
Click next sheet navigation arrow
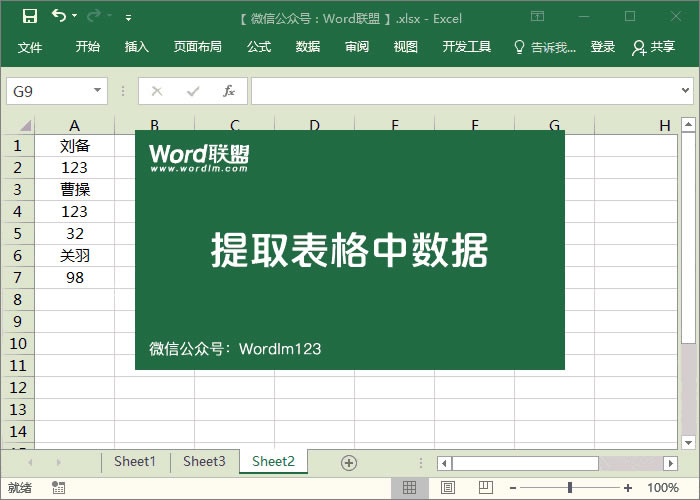[x=58, y=462]
